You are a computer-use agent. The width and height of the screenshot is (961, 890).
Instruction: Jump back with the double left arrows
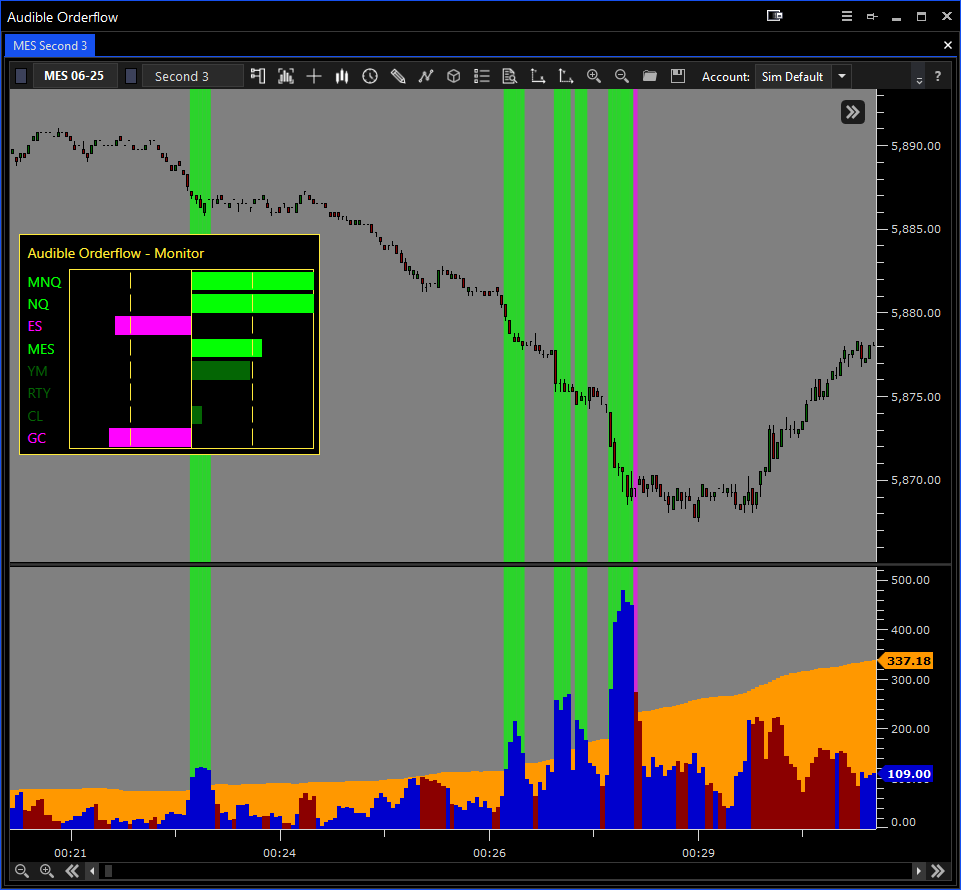coord(72,870)
